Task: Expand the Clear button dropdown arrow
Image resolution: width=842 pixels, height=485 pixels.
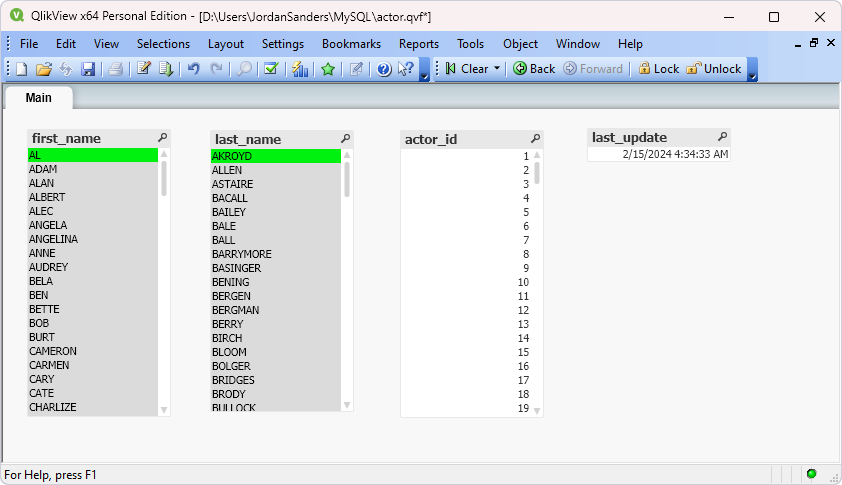Action: point(497,68)
